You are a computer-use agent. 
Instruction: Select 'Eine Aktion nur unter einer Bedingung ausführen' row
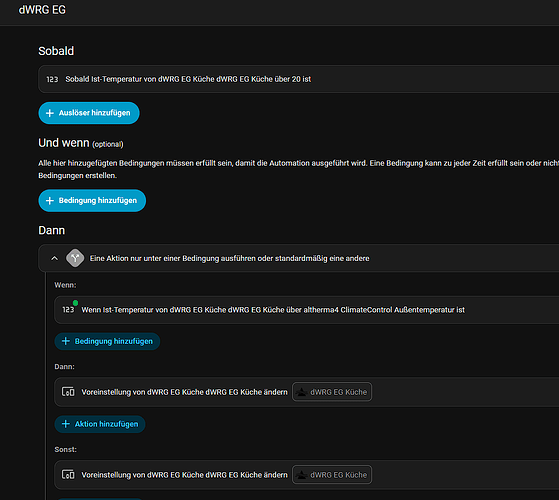[298, 258]
